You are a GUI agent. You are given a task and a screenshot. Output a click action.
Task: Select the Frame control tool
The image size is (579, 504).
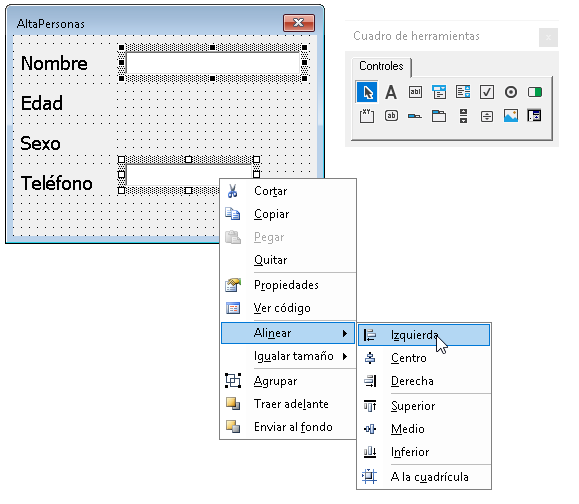coord(367,116)
